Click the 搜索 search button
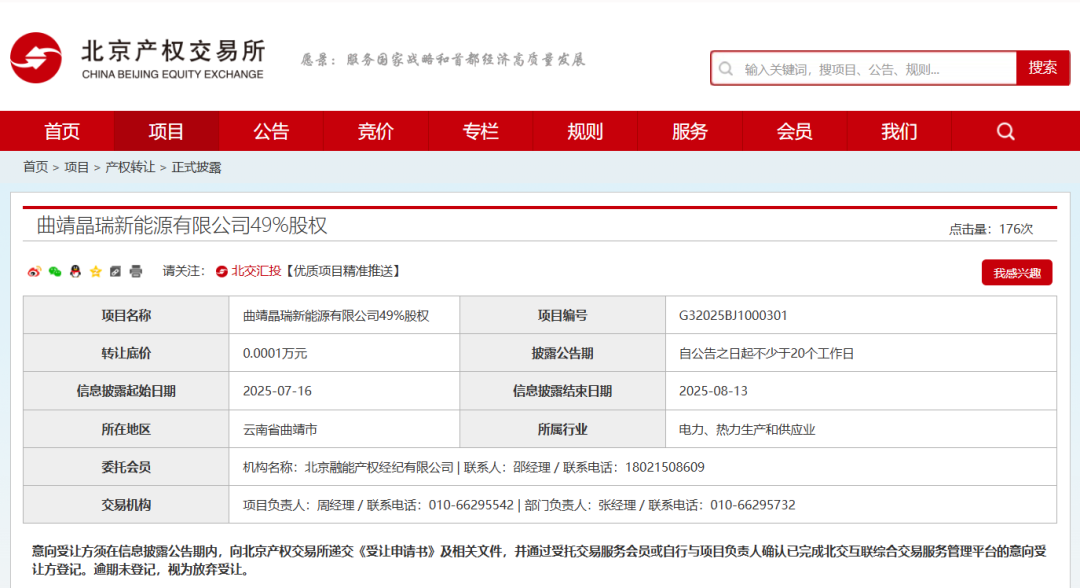This screenshot has width=1080, height=588. pyautogui.click(x=1043, y=68)
